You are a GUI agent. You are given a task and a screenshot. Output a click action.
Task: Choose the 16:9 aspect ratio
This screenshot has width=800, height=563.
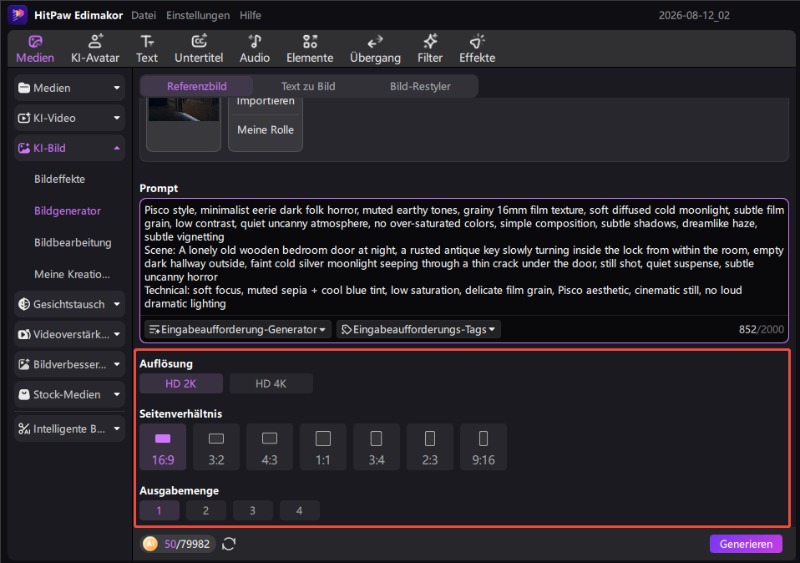163,447
